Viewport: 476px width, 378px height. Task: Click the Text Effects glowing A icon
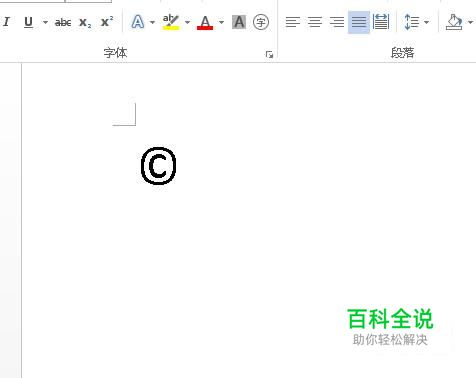coord(137,22)
